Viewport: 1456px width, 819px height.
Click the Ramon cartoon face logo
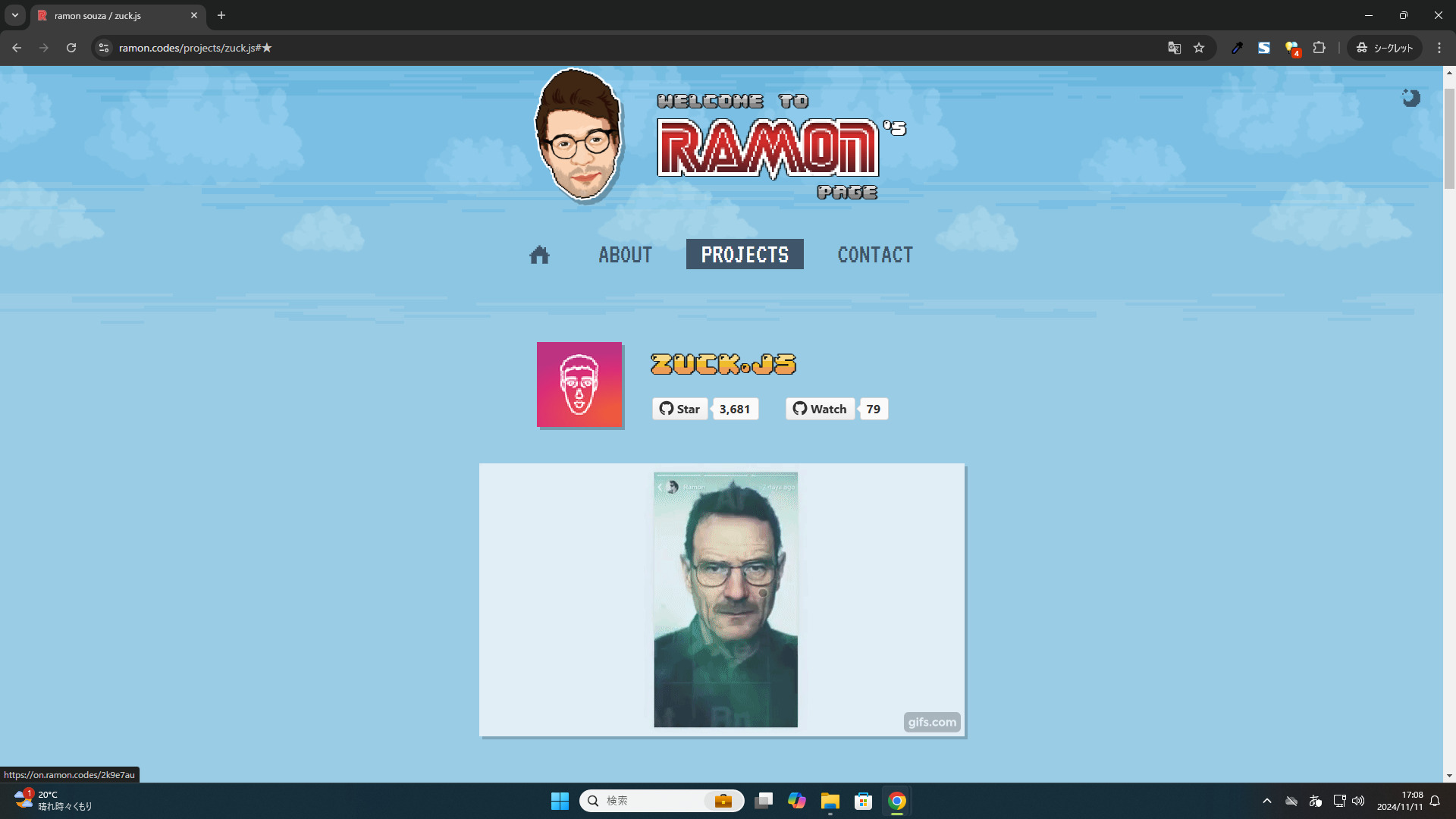coord(579,135)
